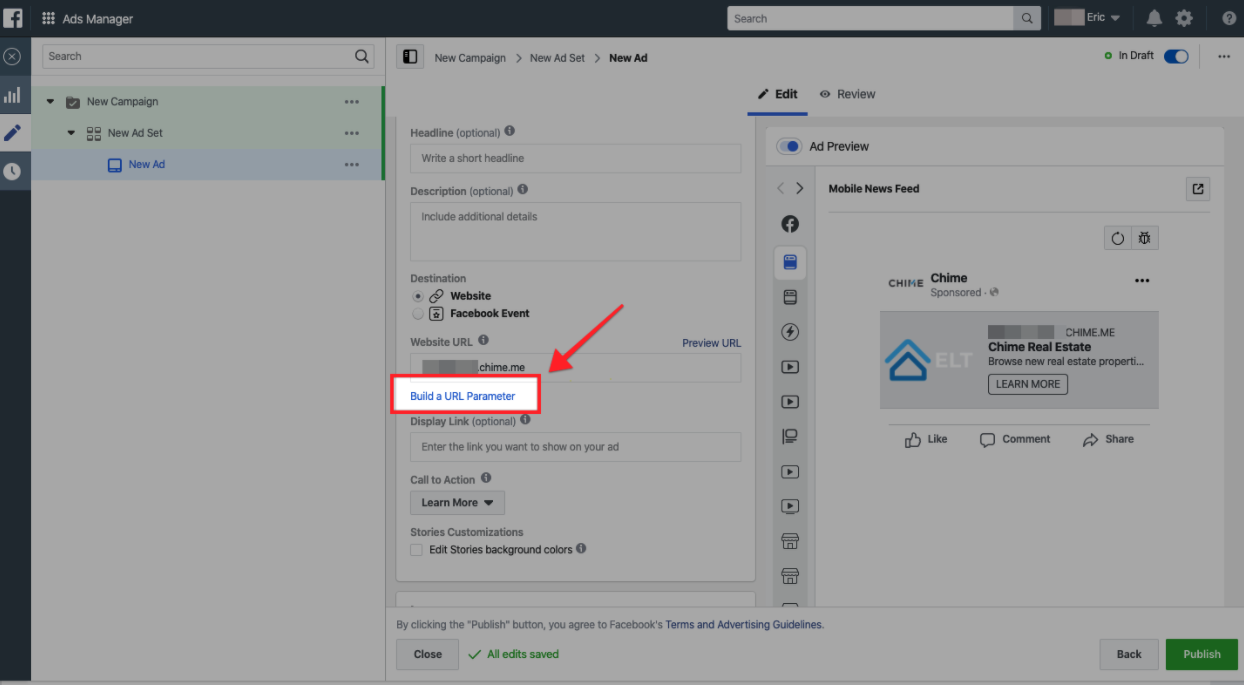The height and width of the screenshot is (685, 1244).
Task: Open the more options dots for New Campaign row
Action: (x=352, y=101)
